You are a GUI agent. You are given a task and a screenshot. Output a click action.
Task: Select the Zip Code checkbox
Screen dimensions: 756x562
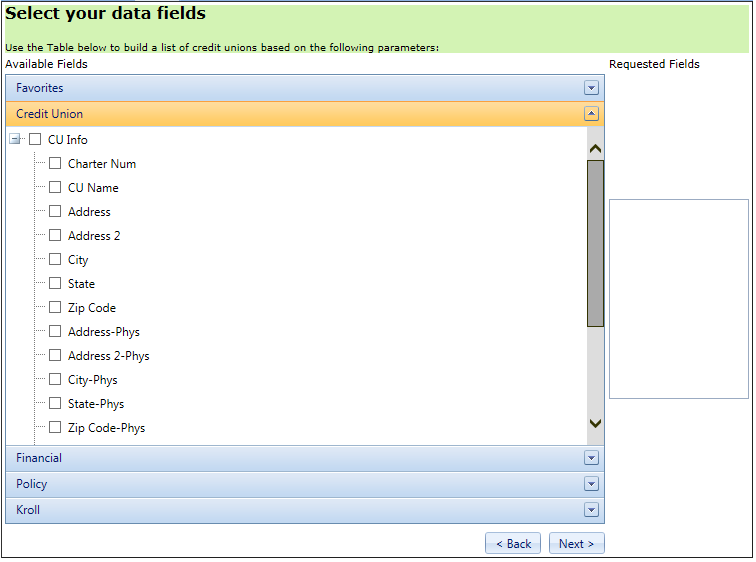(x=55, y=308)
